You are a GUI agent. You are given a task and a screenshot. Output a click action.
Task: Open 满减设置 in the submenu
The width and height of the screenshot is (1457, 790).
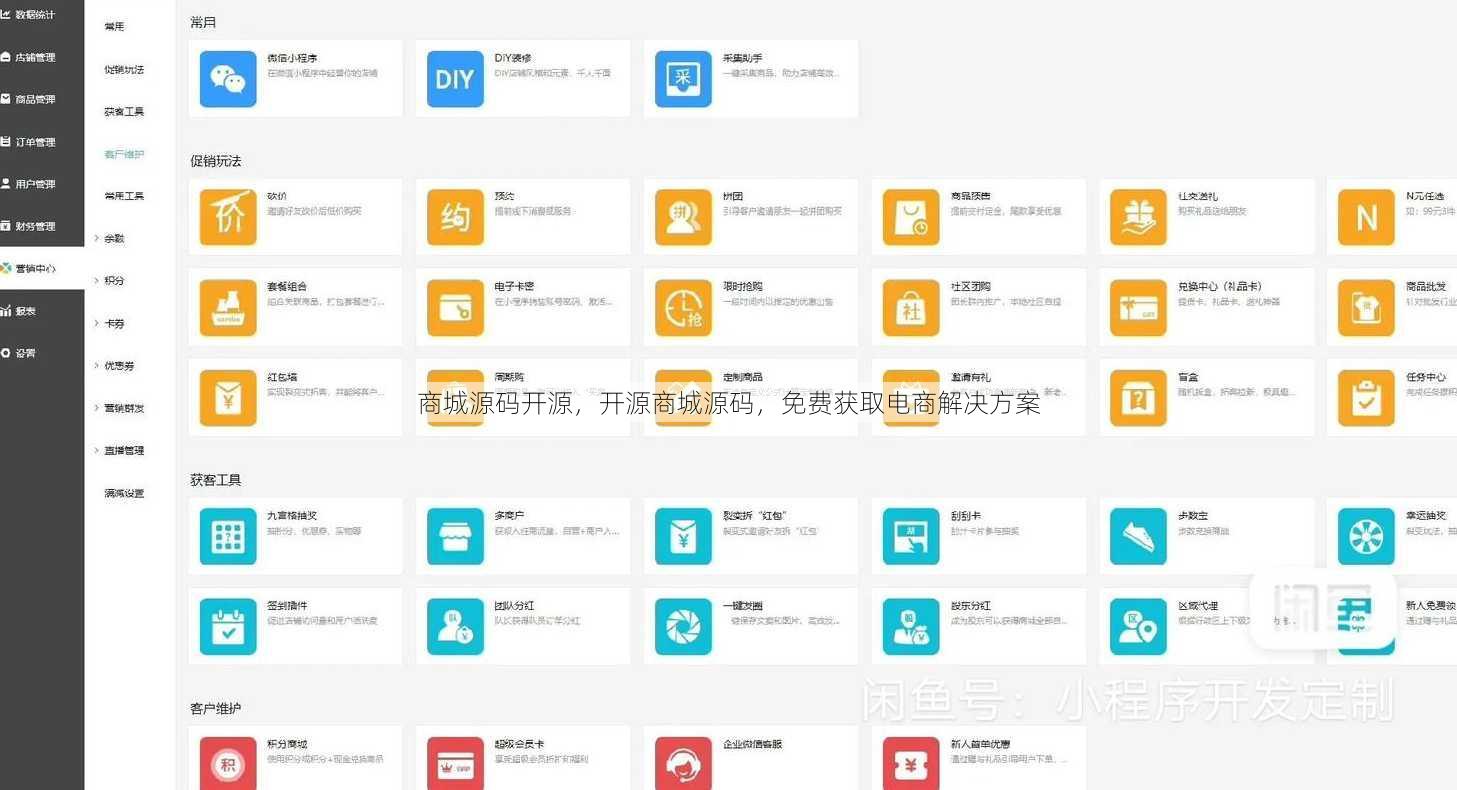tap(124, 493)
